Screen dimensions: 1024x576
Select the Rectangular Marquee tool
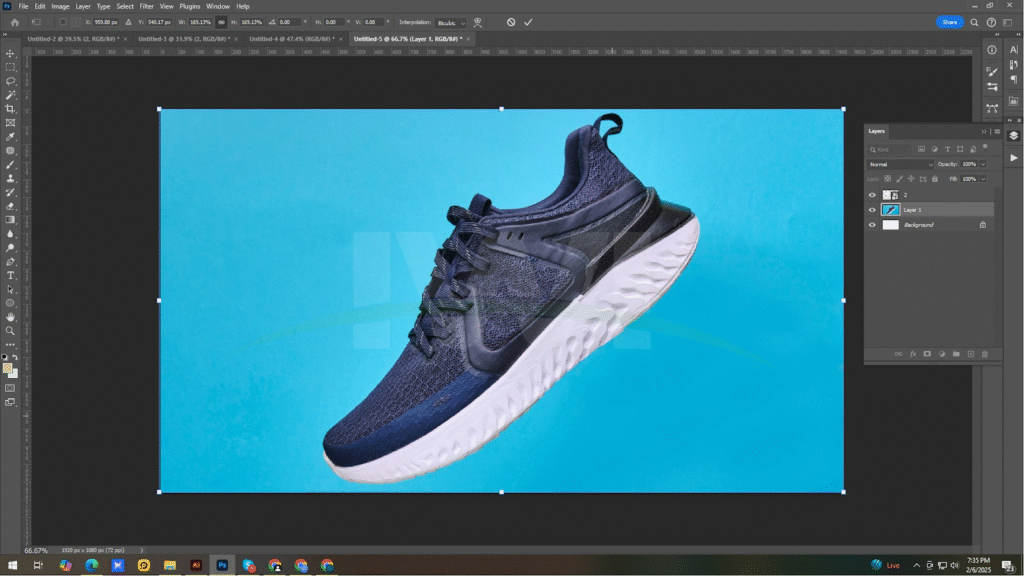(x=10, y=67)
